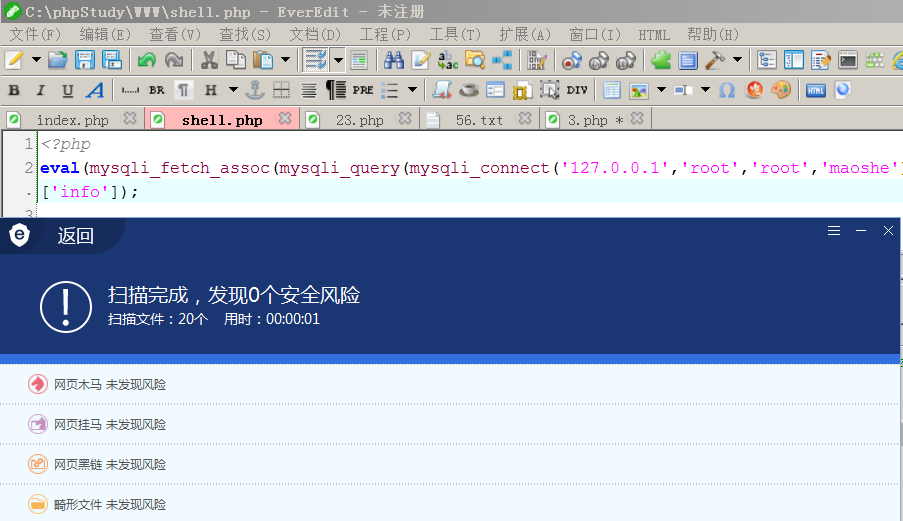Open the New file dropdown arrow

coord(36,60)
